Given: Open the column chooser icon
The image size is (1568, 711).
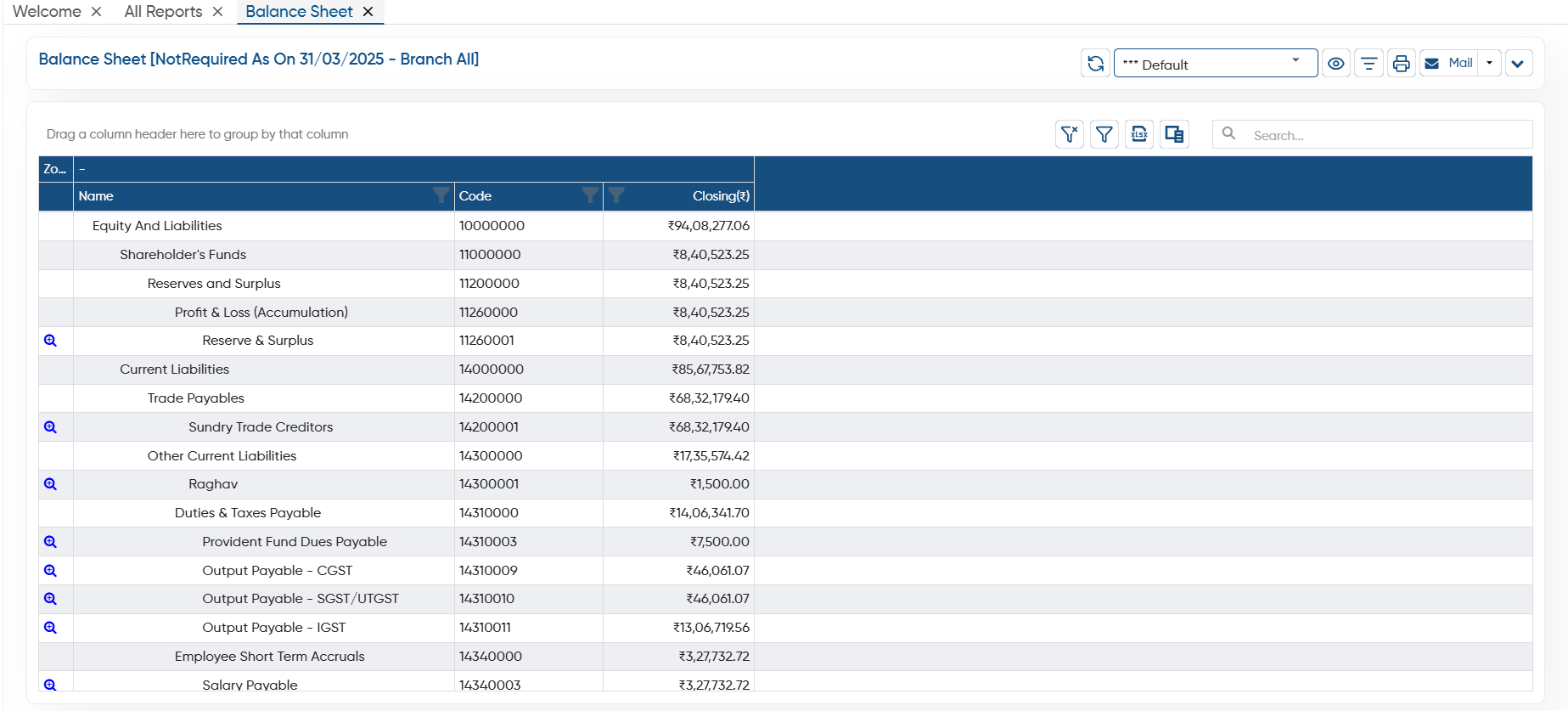Looking at the screenshot, I should tap(1174, 134).
